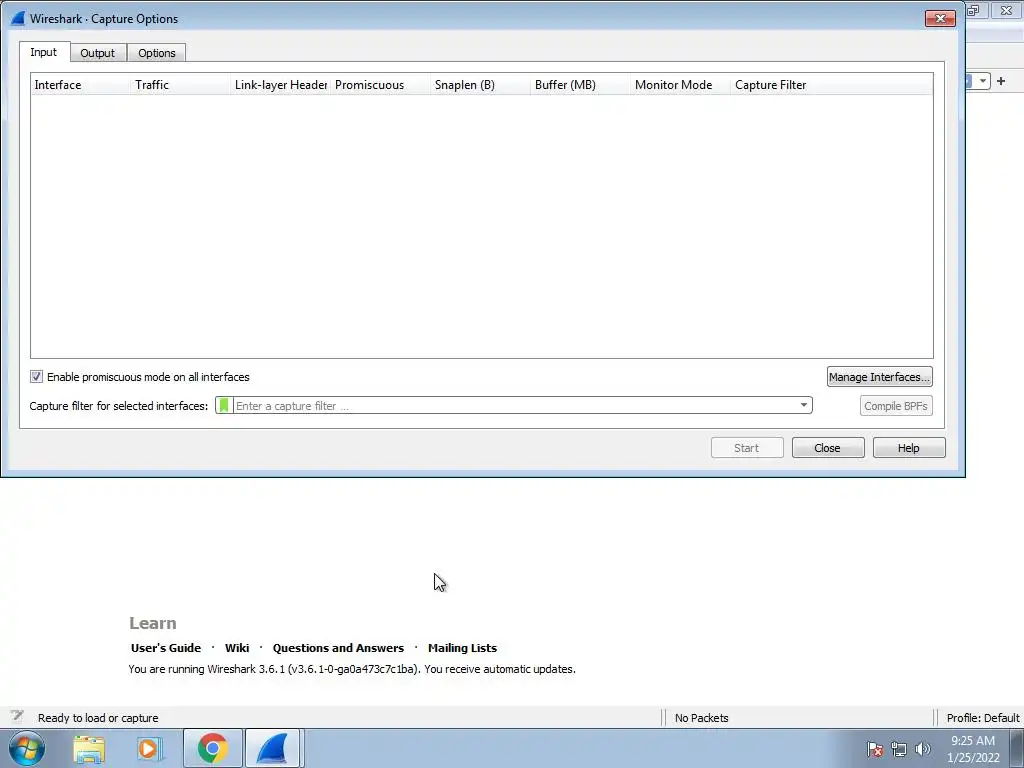Image resolution: width=1024 pixels, height=768 pixels.
Task: Click the network tray icon
Action: (899, 749)
